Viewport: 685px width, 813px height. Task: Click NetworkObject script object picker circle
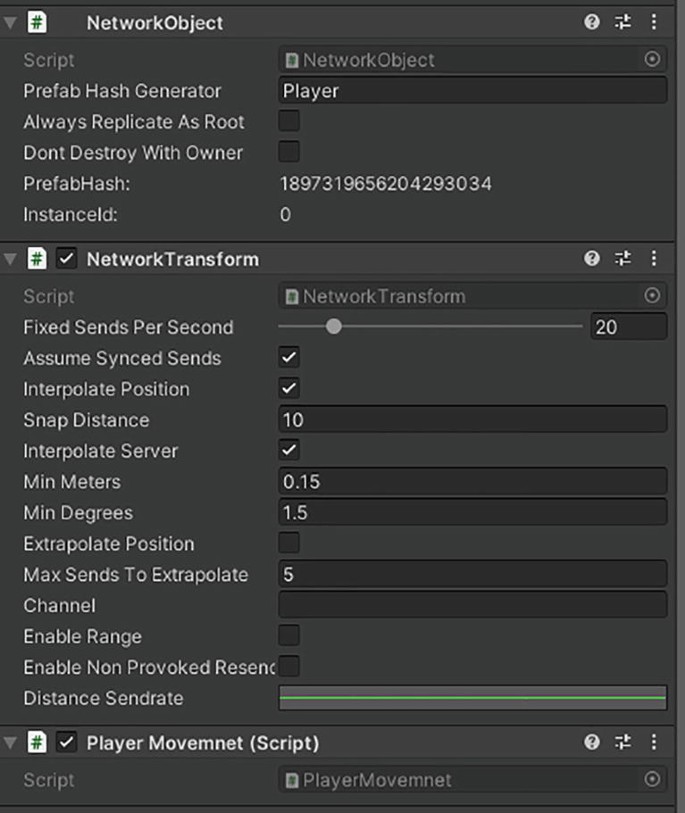coord(652,59)
